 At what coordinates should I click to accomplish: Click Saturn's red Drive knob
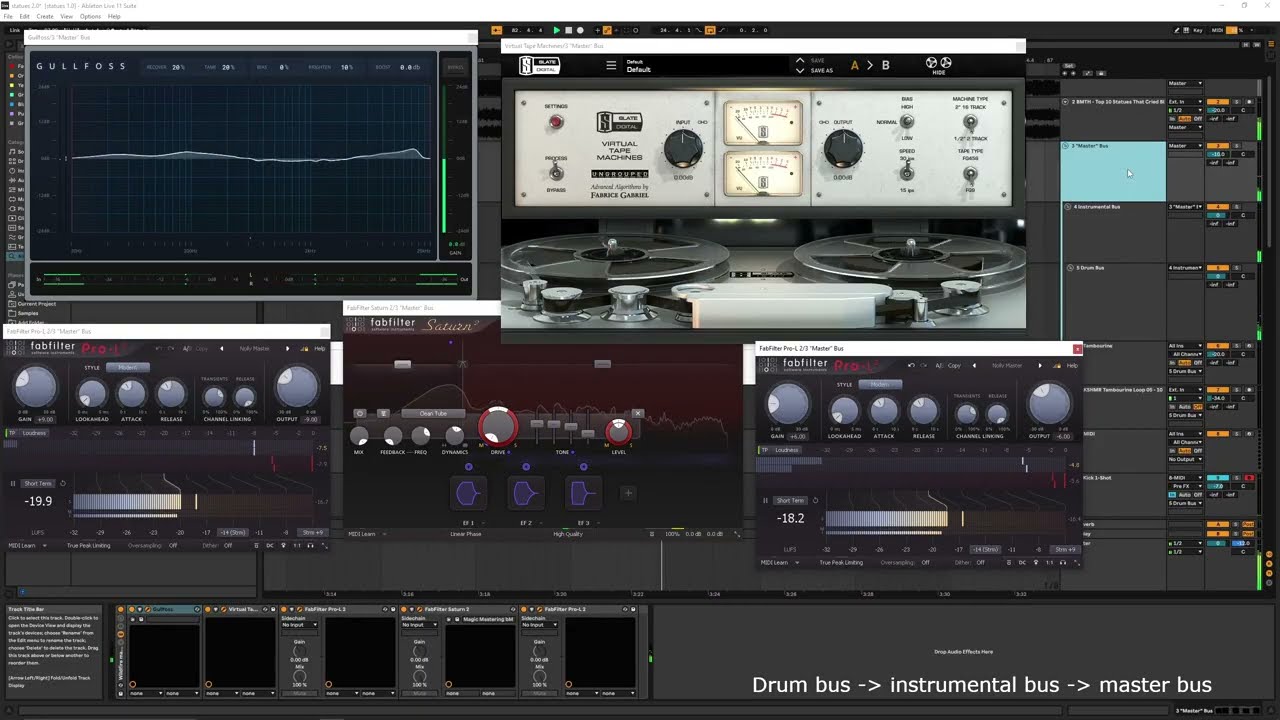498,427
